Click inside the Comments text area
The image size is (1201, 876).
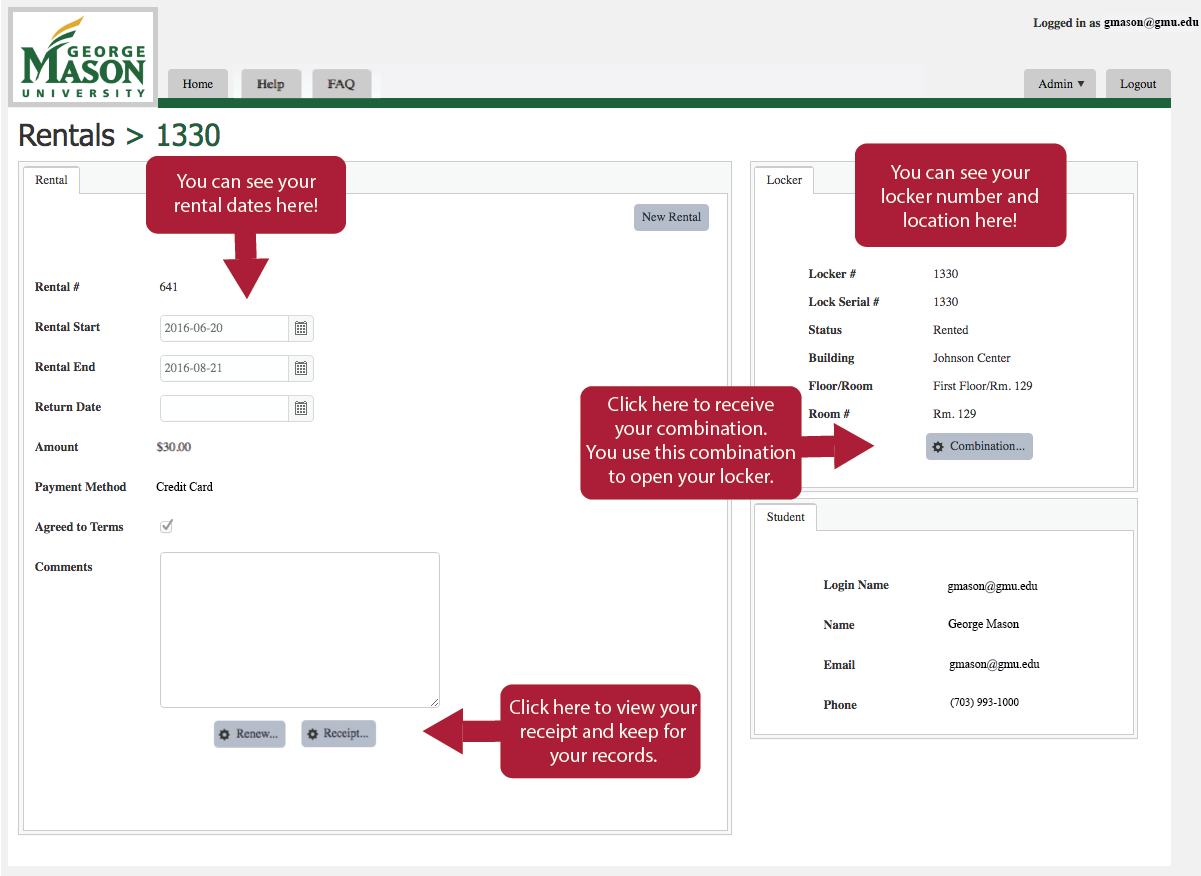pyautogui.click(x=300, y=630)
